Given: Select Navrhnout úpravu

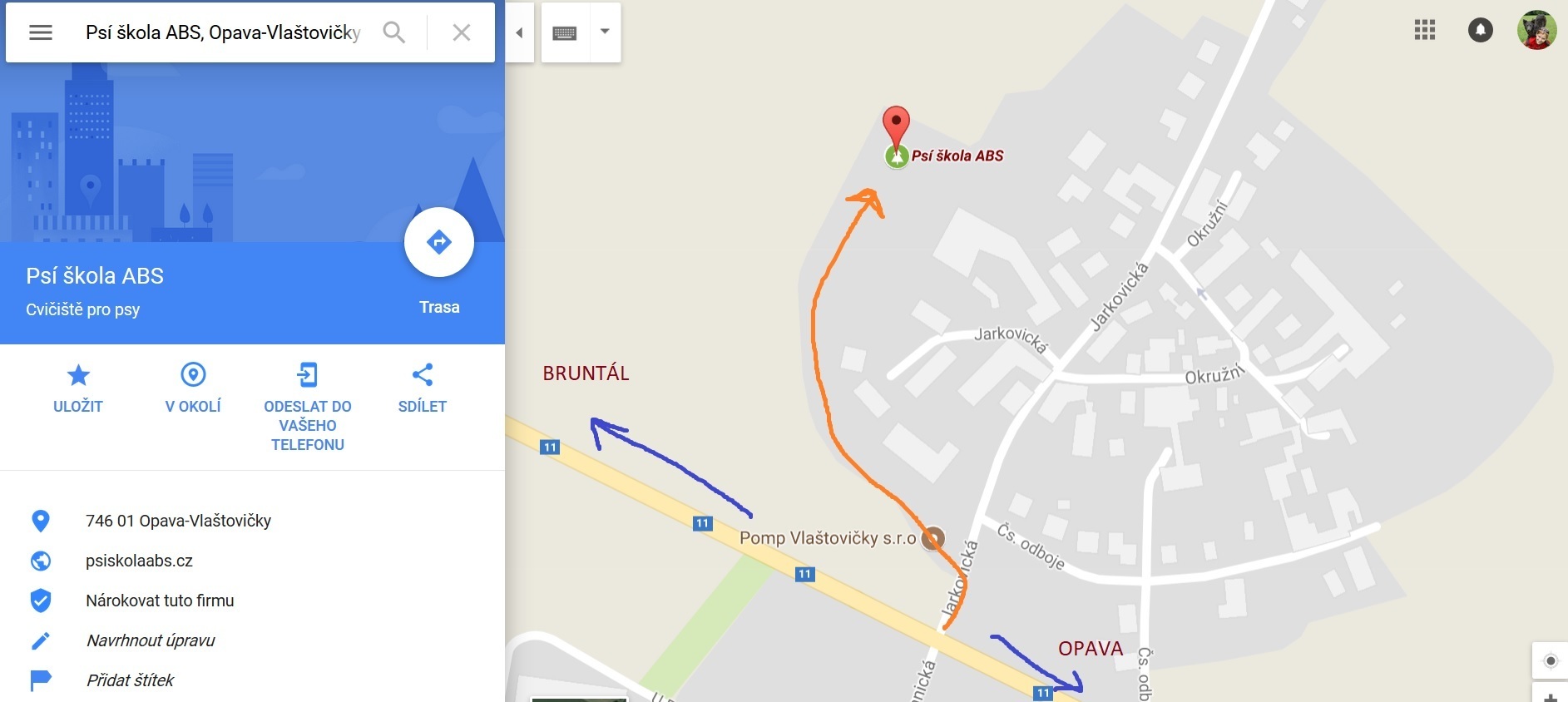Looking at the screenshot, I should click(x=151, y=640).
